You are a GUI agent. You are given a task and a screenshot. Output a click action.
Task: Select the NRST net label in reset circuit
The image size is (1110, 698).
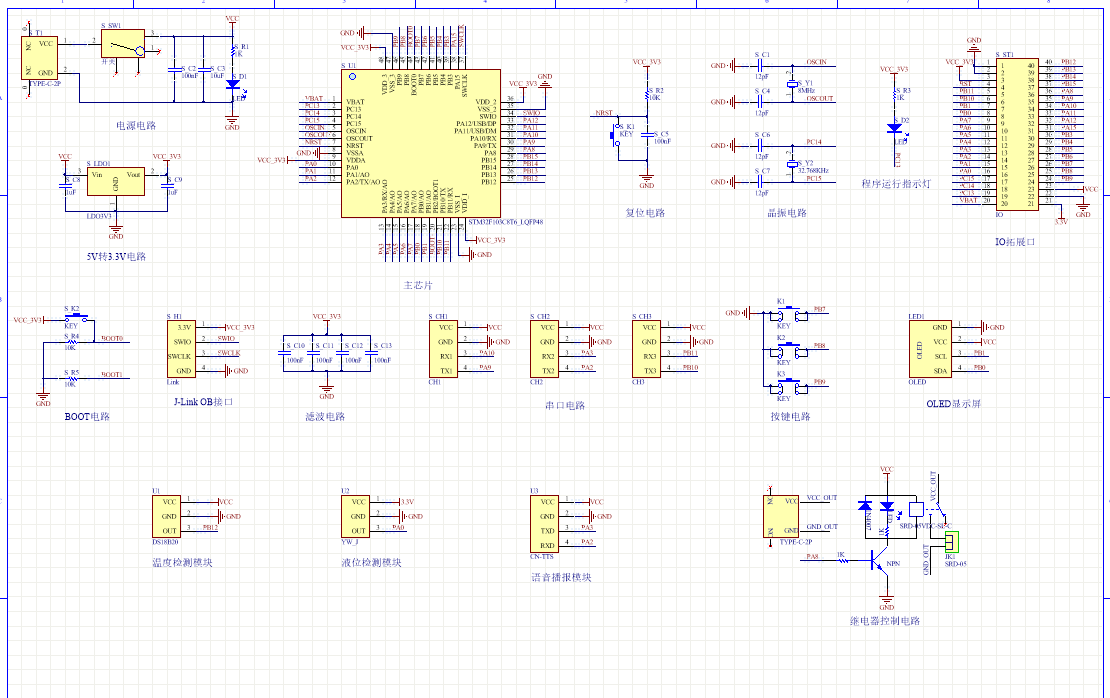[603, 114]
